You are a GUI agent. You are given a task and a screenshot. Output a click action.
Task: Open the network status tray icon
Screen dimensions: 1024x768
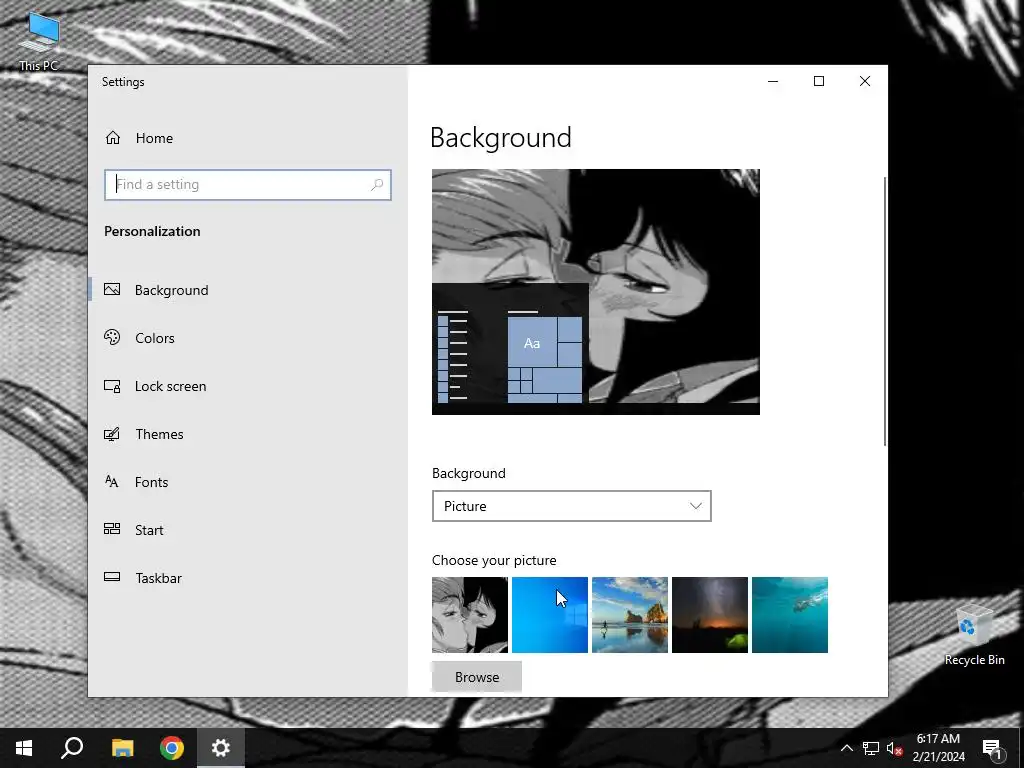point(871,748)
